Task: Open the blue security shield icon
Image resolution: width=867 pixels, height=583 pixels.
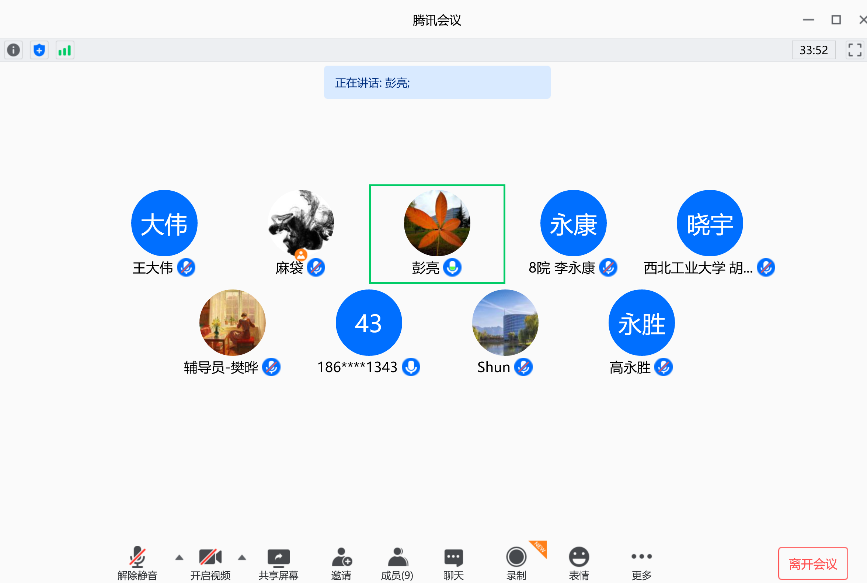Action: point(39,49)
